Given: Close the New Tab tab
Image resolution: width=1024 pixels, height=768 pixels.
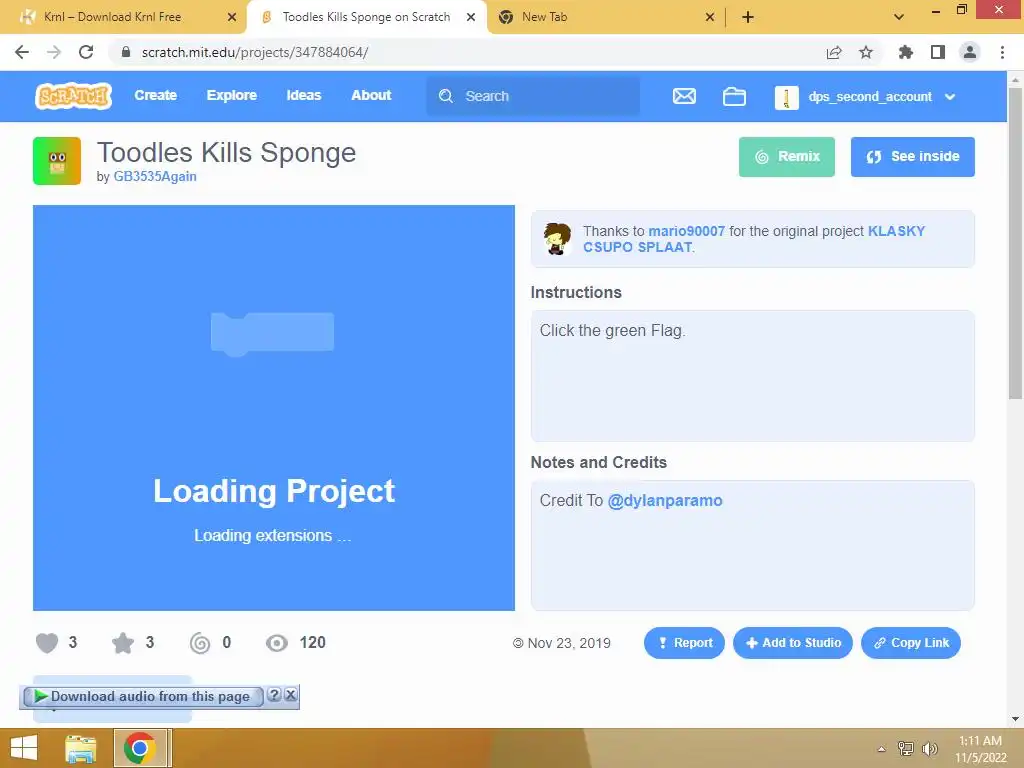Looking at the screenshot, I should pyautogui.click(x=710, y=17).
